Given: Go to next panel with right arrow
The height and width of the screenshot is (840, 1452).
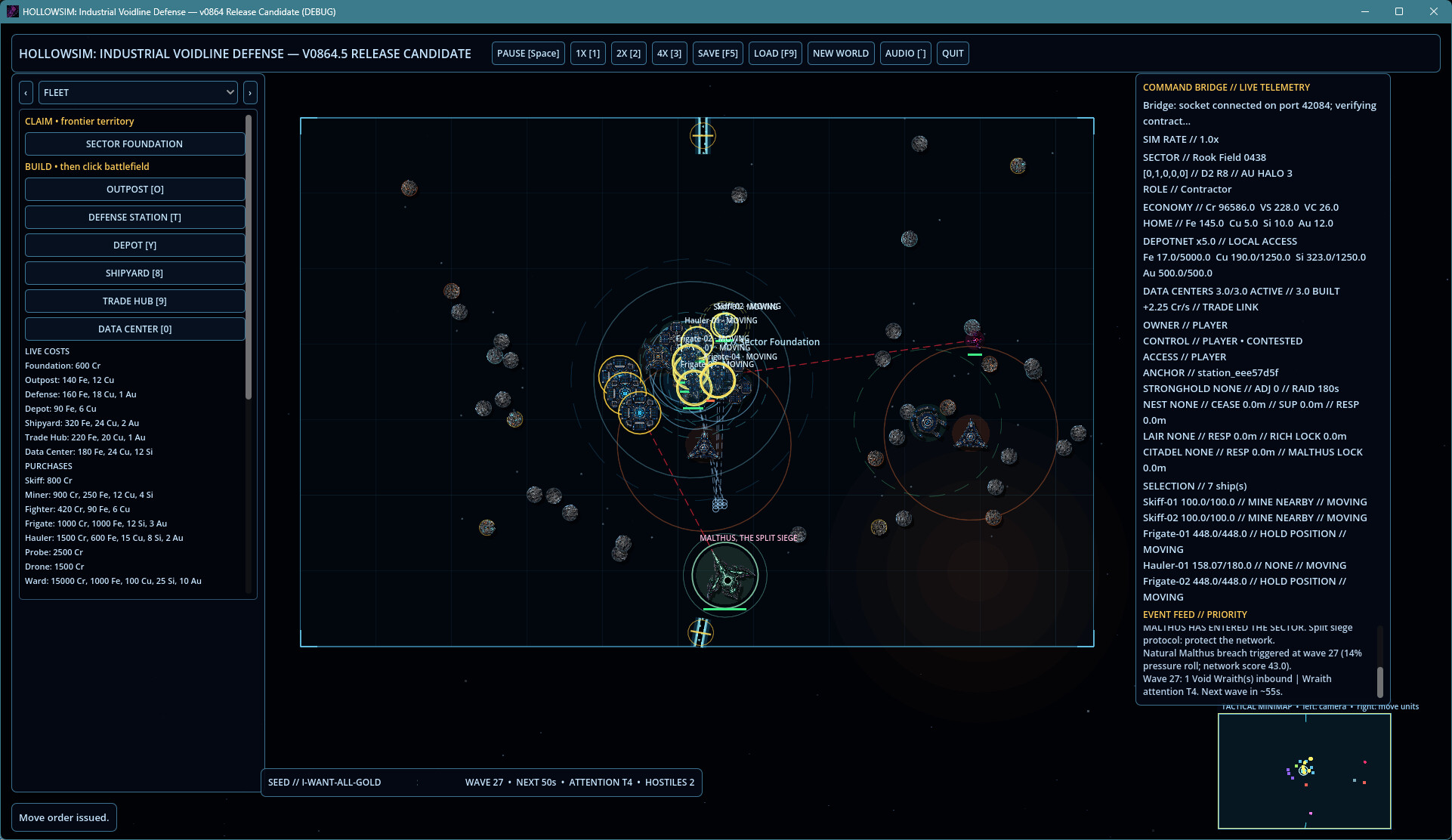Looking at the screenshot, I should click(250, 92).
